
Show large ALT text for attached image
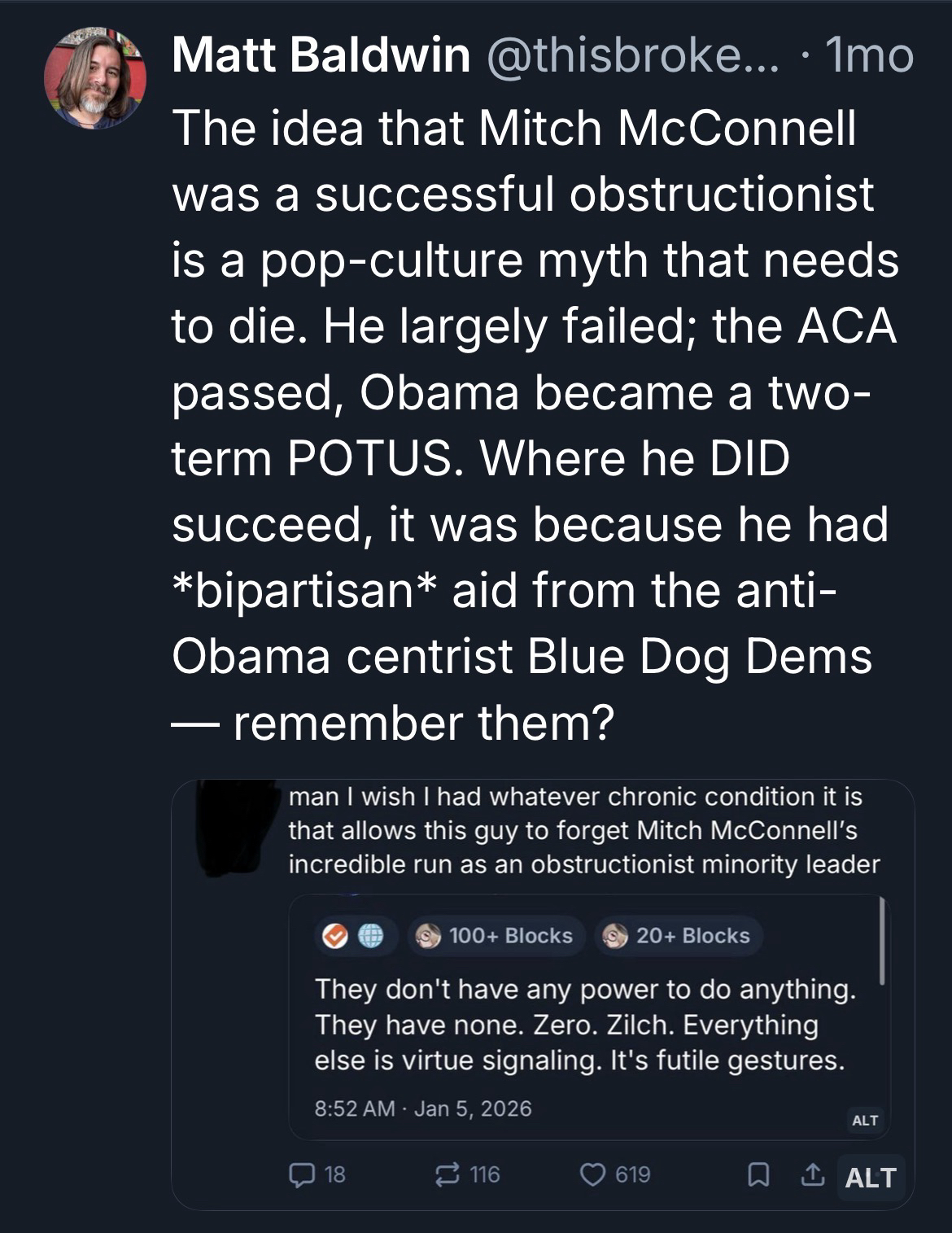(x=870, y=1178)
